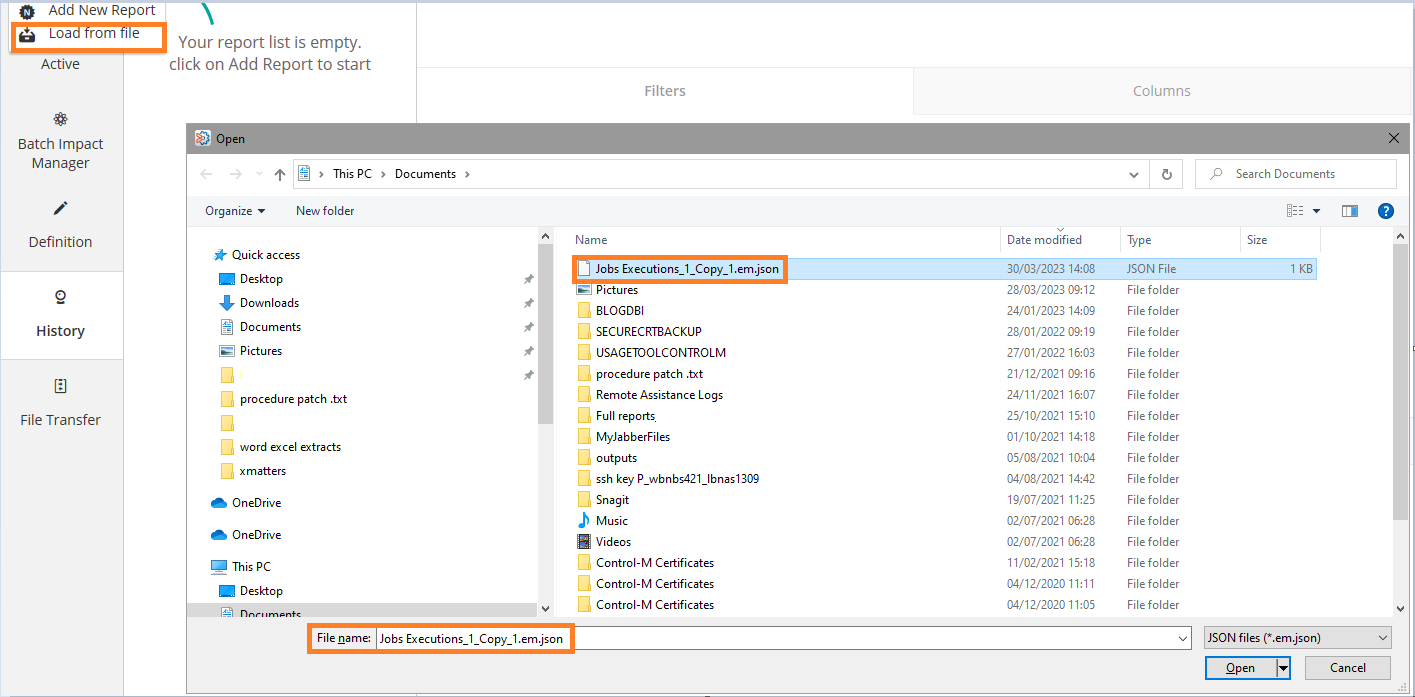Toggle the preview pane button
This screenshot has height=697, width=1415.
tap(1350, 211)
